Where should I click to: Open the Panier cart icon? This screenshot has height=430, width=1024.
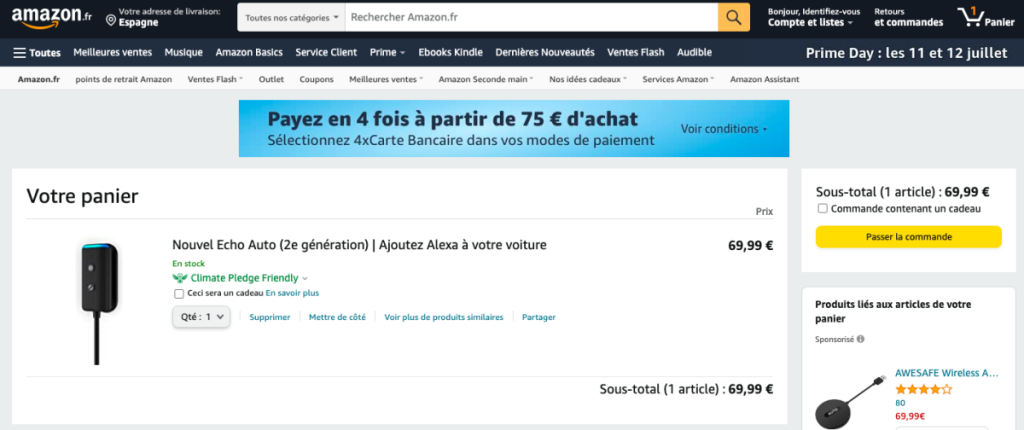tap(985, 18)
